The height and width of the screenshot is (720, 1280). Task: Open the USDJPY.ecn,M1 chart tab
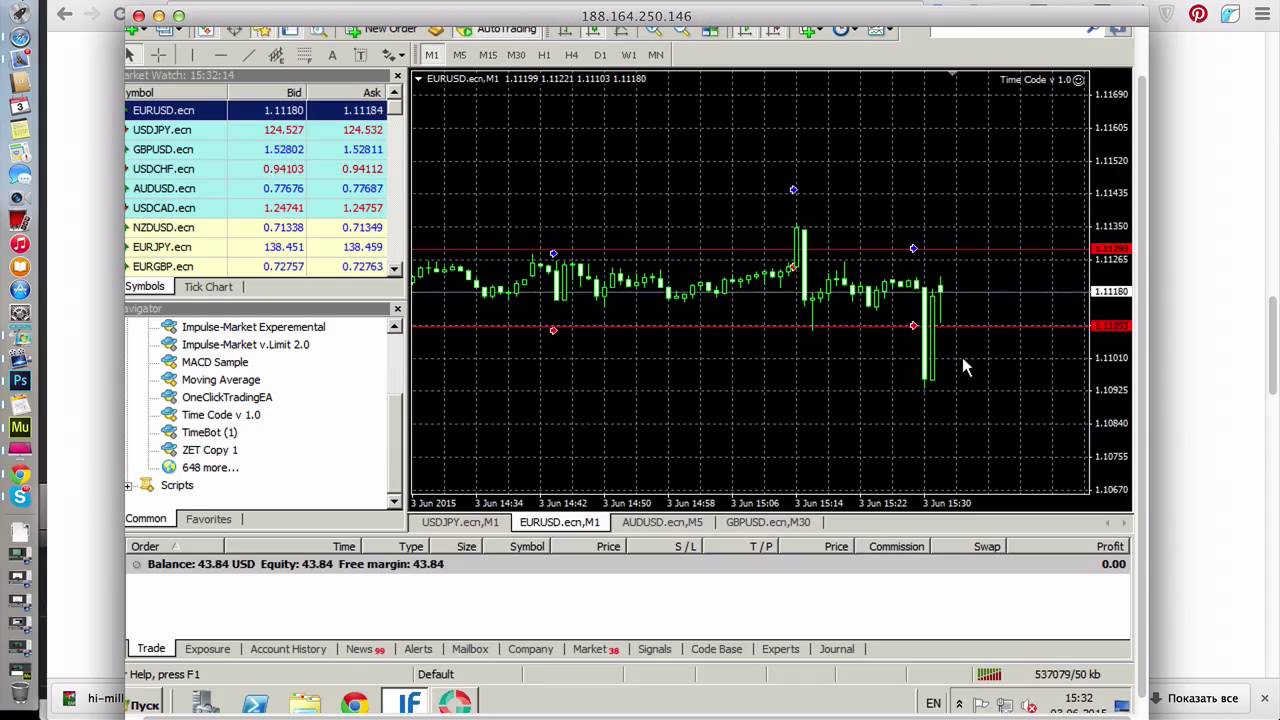(460, 522)
